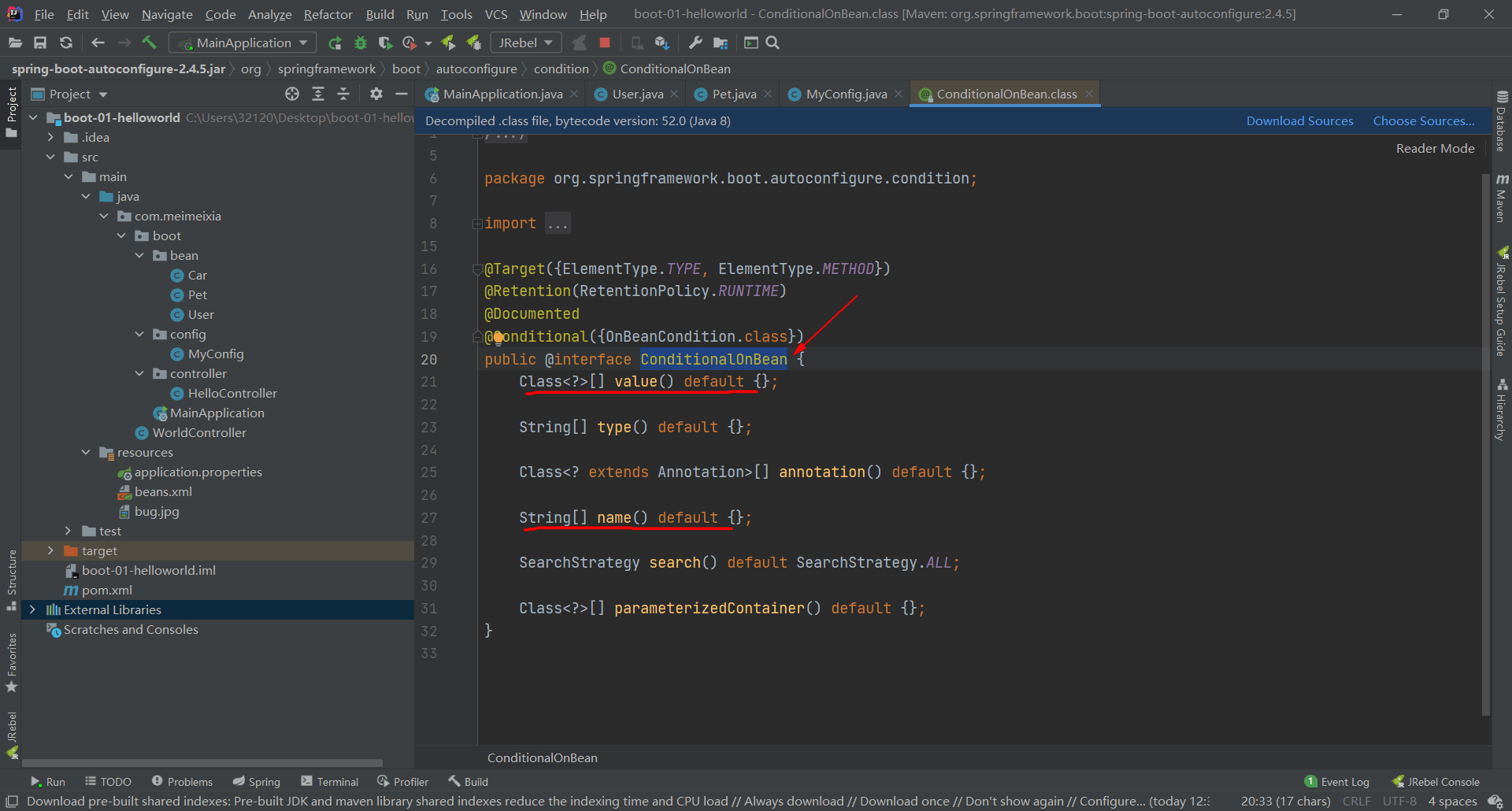Viewport: 1512px width, 811px height.
Task: Open the Spring tool window
Action: [x=257, y=781]
